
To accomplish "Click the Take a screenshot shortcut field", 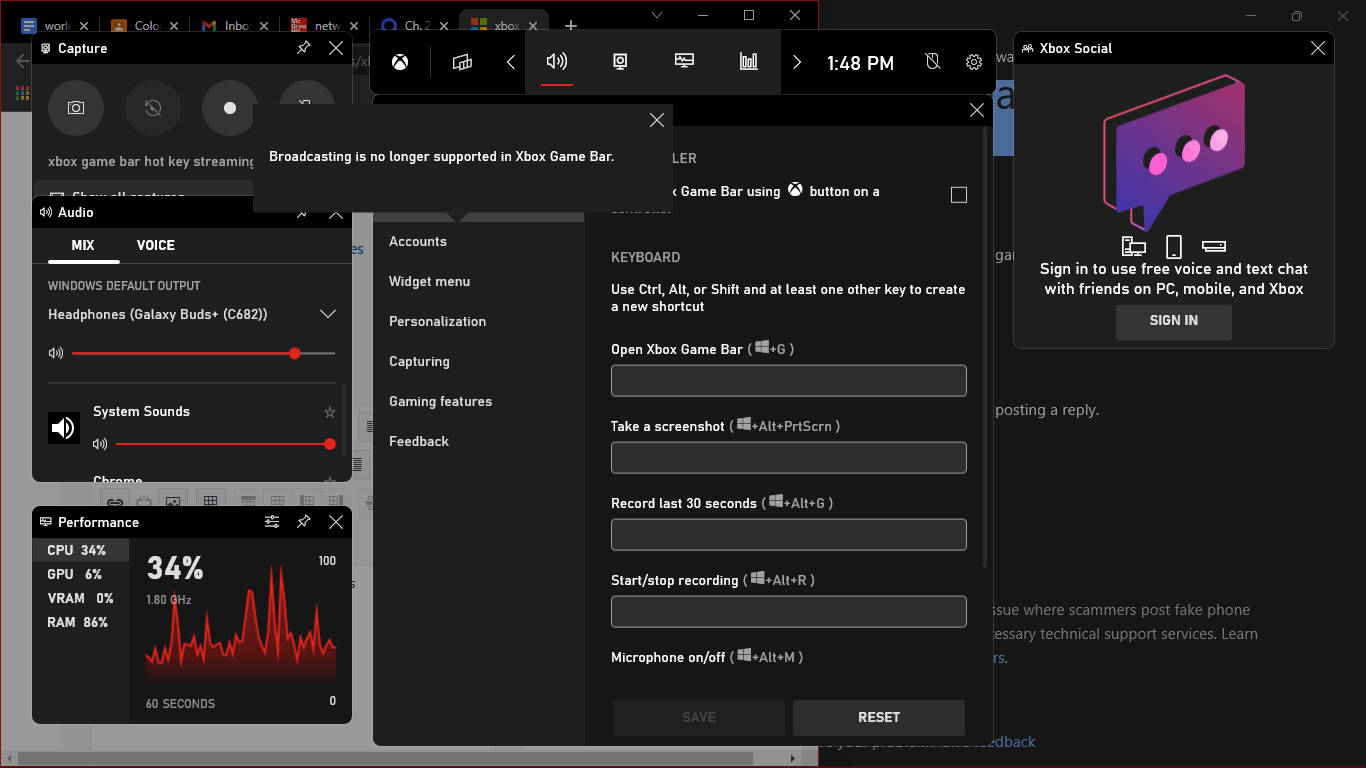I will [x=789, y=457].
